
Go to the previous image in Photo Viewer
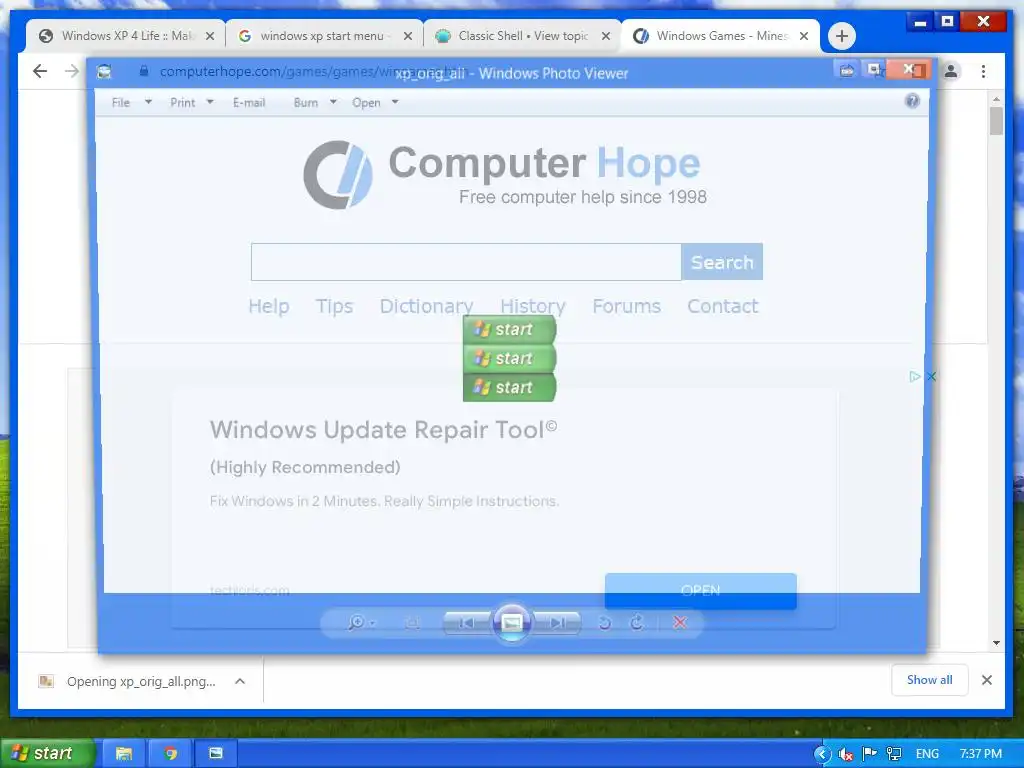(x=467, y=623)
